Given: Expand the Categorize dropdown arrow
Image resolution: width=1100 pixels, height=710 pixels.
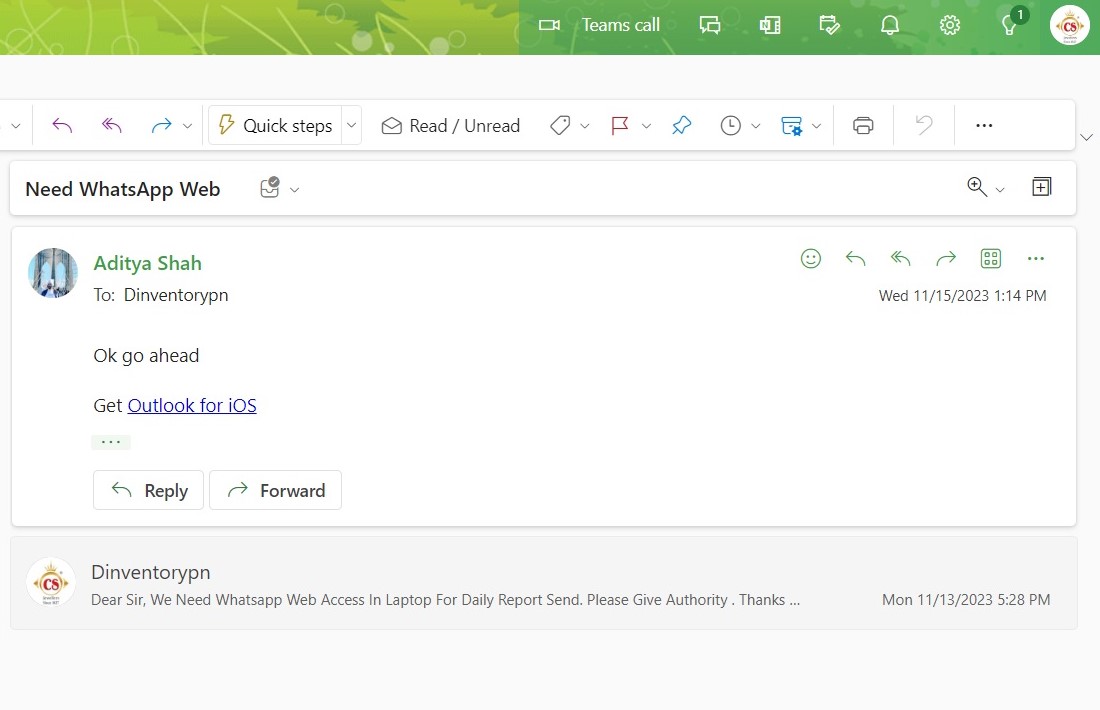Looking at the screenshot, I should tap(584, 126).
